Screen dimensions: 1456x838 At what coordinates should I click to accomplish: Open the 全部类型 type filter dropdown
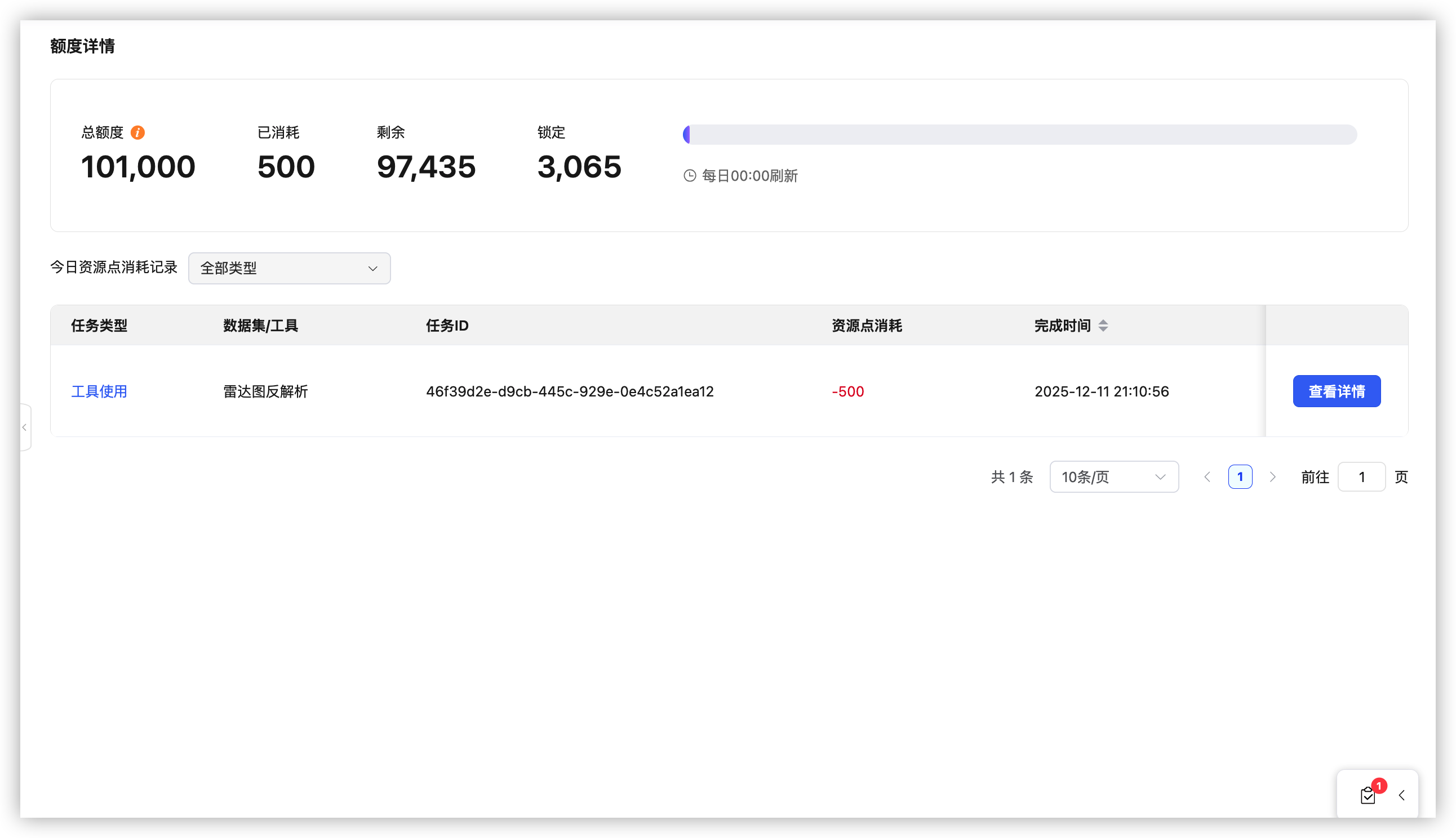289,268
